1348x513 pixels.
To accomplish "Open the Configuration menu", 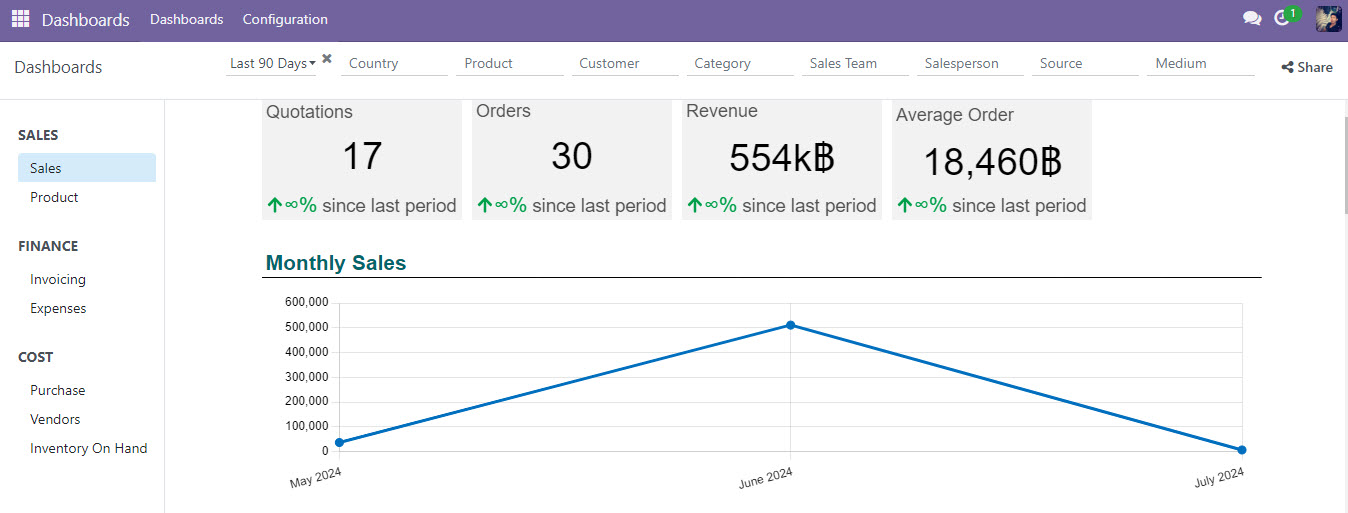I will [285, 19].
